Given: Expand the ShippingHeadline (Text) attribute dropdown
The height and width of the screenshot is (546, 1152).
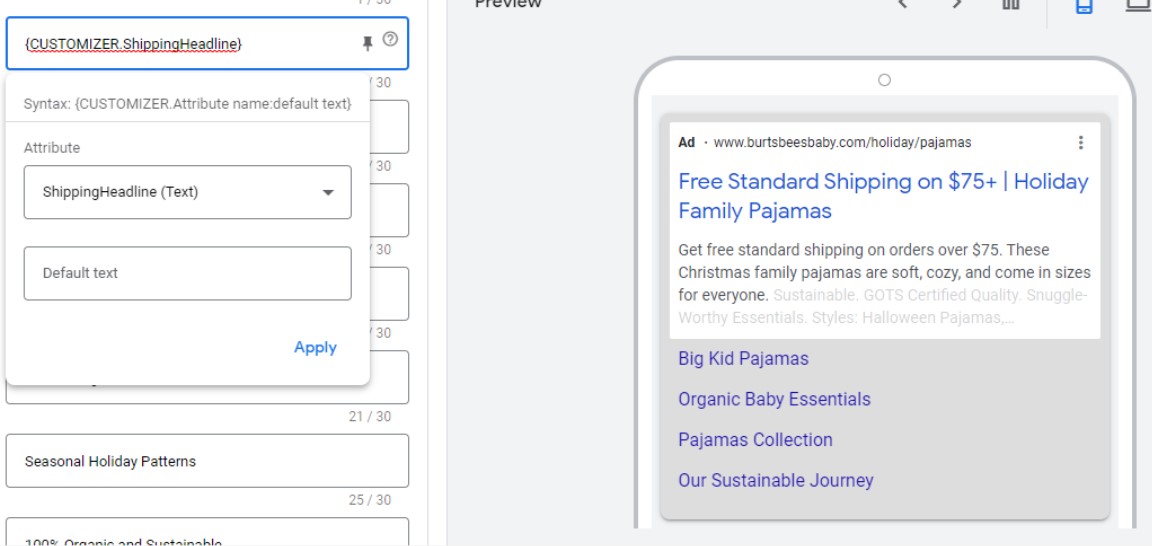Looking at the screenshot, I should pos(187,192).
